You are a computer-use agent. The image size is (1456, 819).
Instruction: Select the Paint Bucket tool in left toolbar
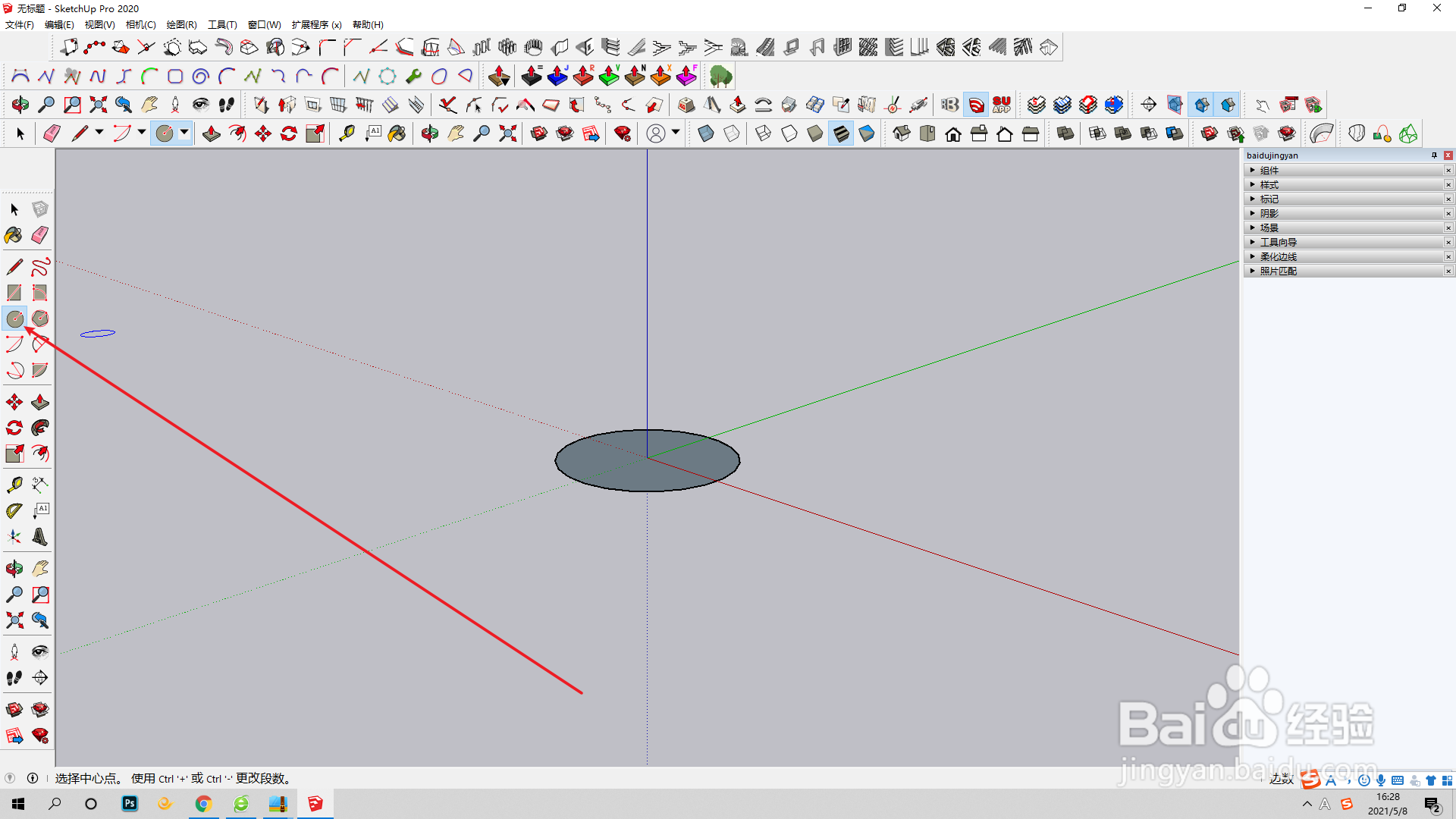(14, 235)
